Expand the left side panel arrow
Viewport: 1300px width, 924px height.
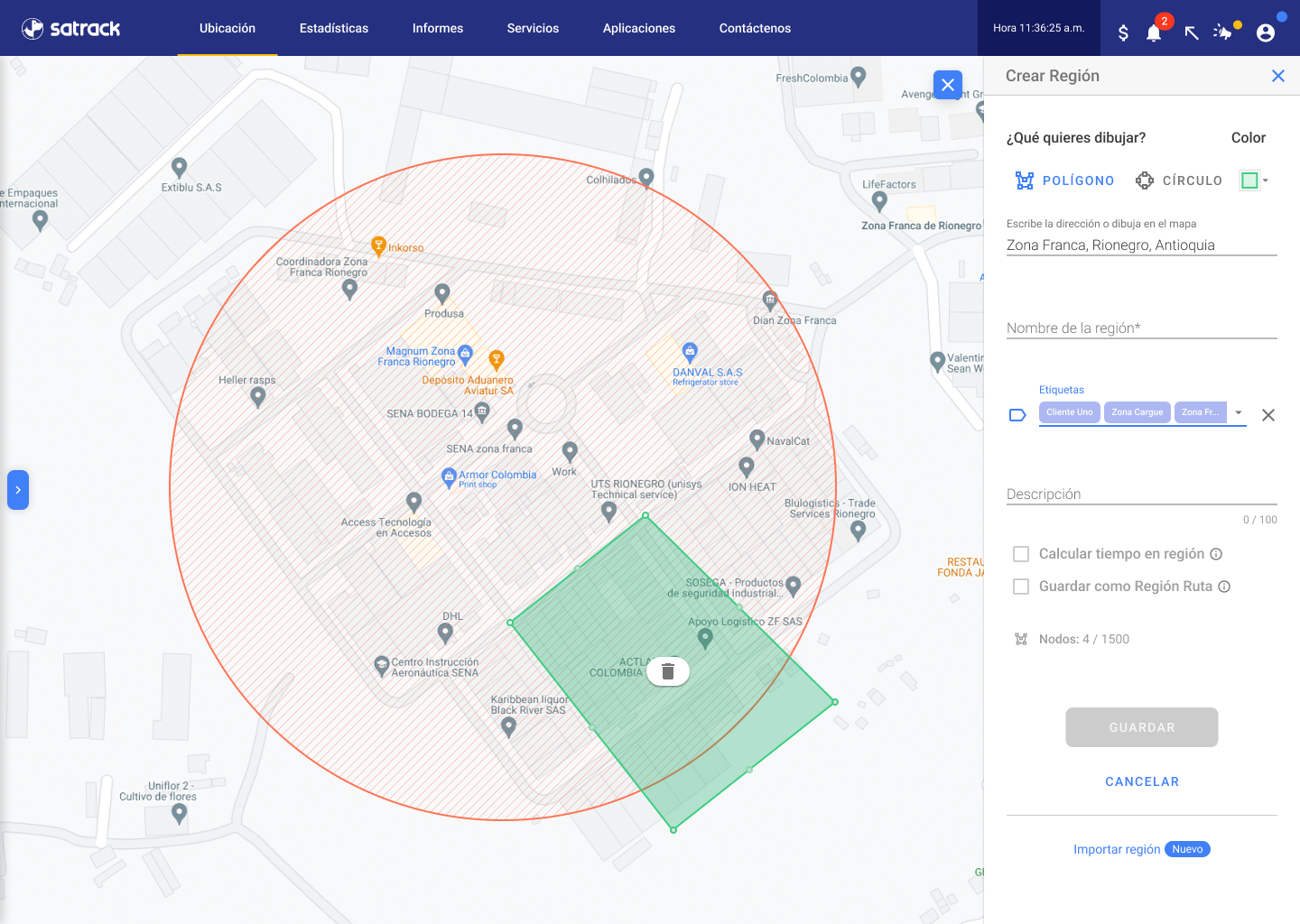click(x=18, y=490)
